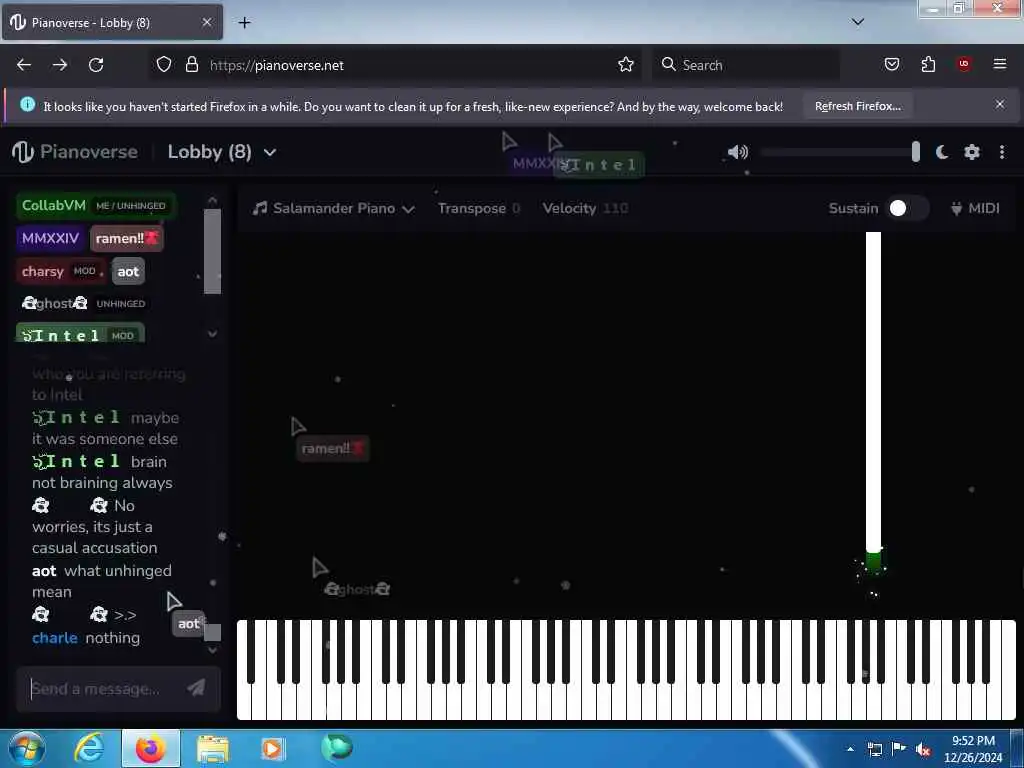Open the Pocket save icon
This screenshot has width=1024, height=768.
pyautogui.click(x=891, y=64)
